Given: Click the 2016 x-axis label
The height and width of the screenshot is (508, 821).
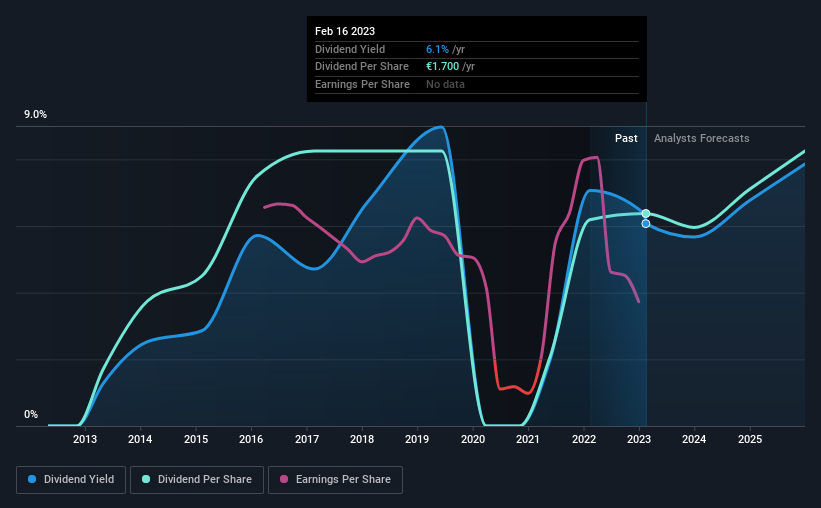Looking at the screenshot, I should [251, 439].
